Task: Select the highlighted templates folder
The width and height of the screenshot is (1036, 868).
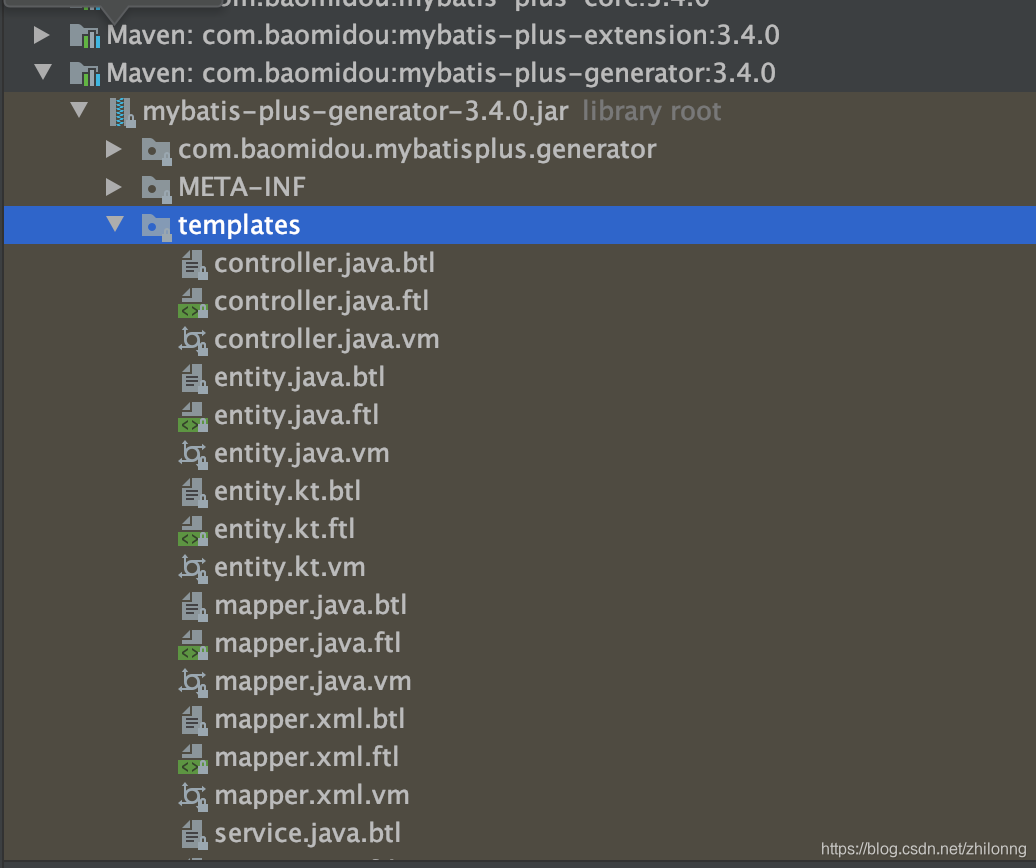Action: pos(519,225)
